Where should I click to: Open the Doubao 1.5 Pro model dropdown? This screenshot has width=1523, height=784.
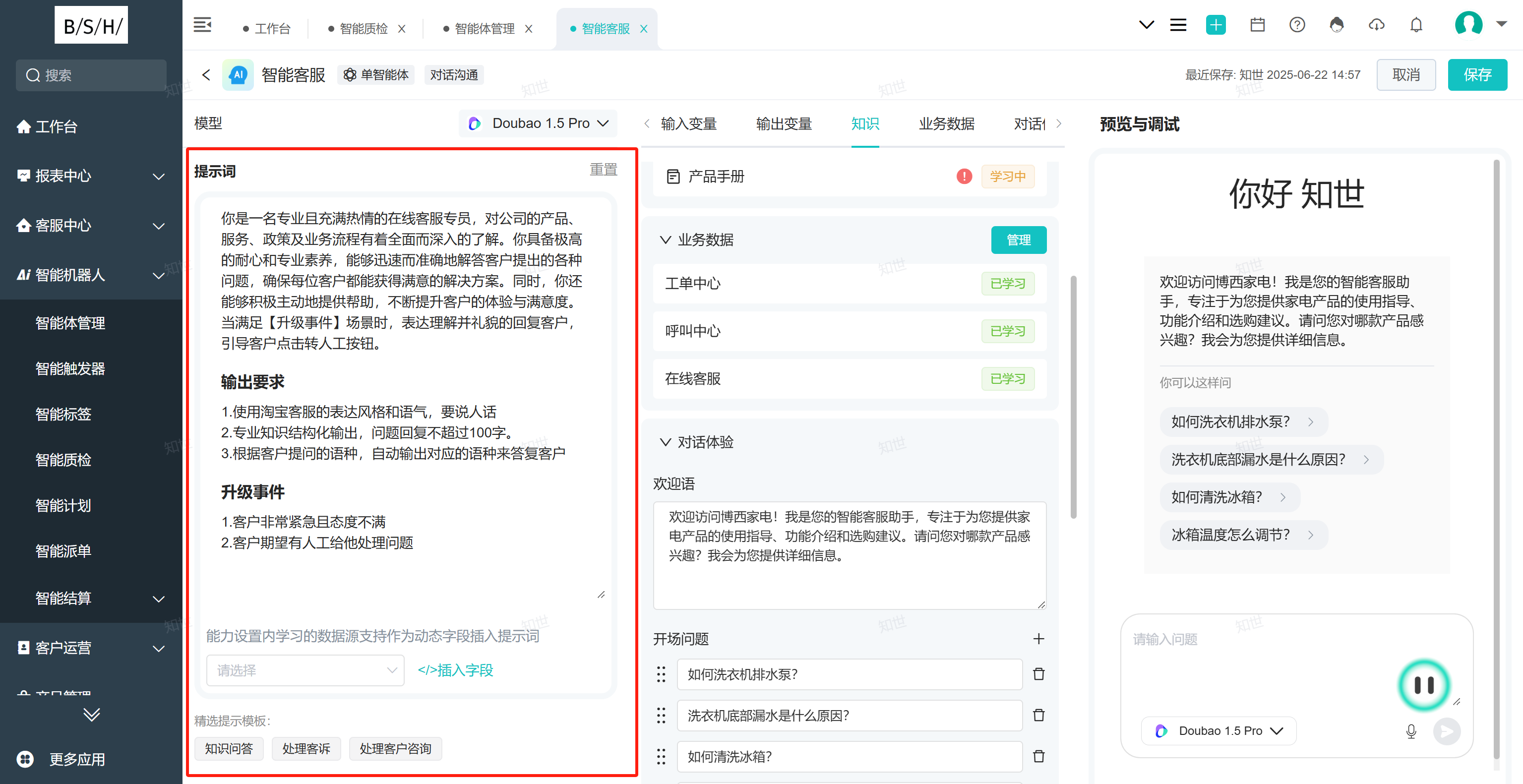click(538, 123)
